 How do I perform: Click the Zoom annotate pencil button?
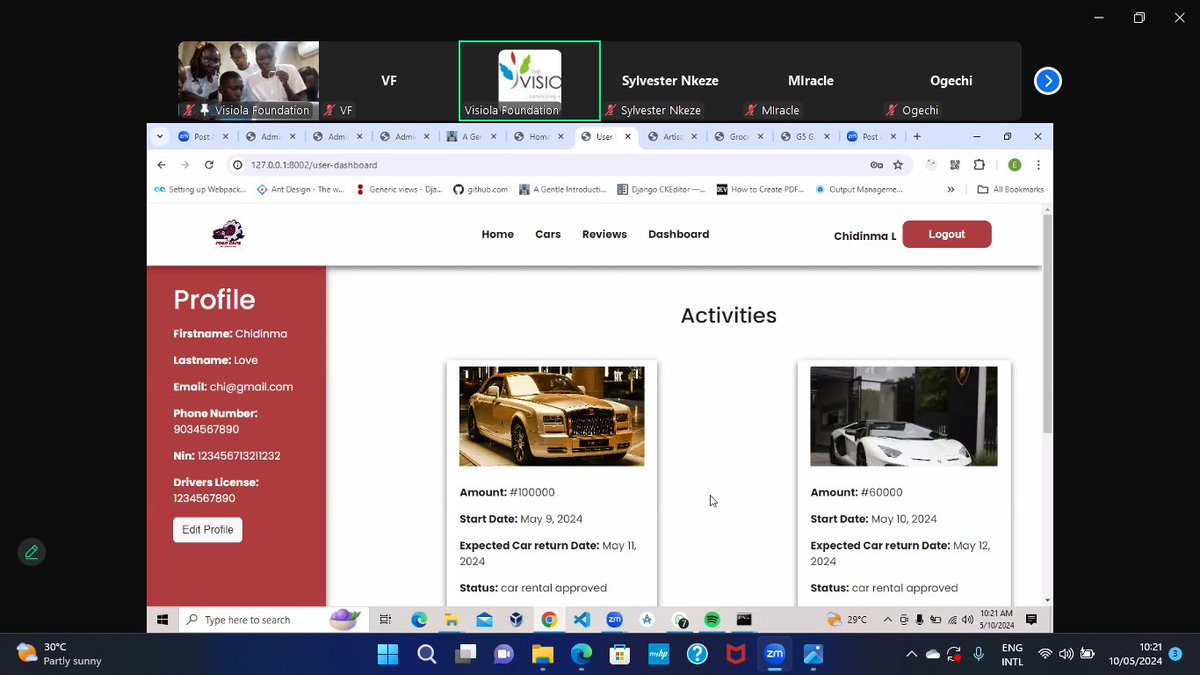pyautogui.click(x=32, y=552)
